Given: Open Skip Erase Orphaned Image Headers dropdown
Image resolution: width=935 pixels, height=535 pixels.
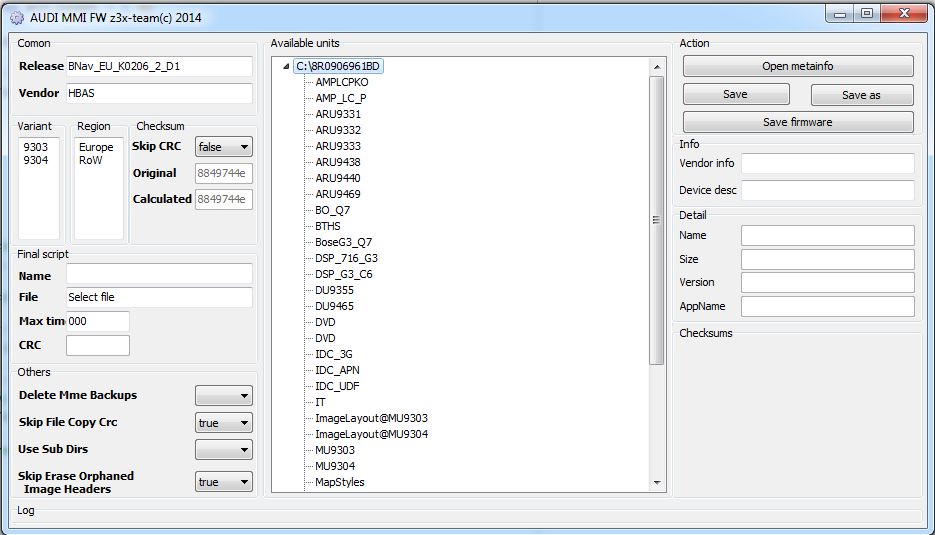Looking at the screenshot, I should [x=224, y=482].
